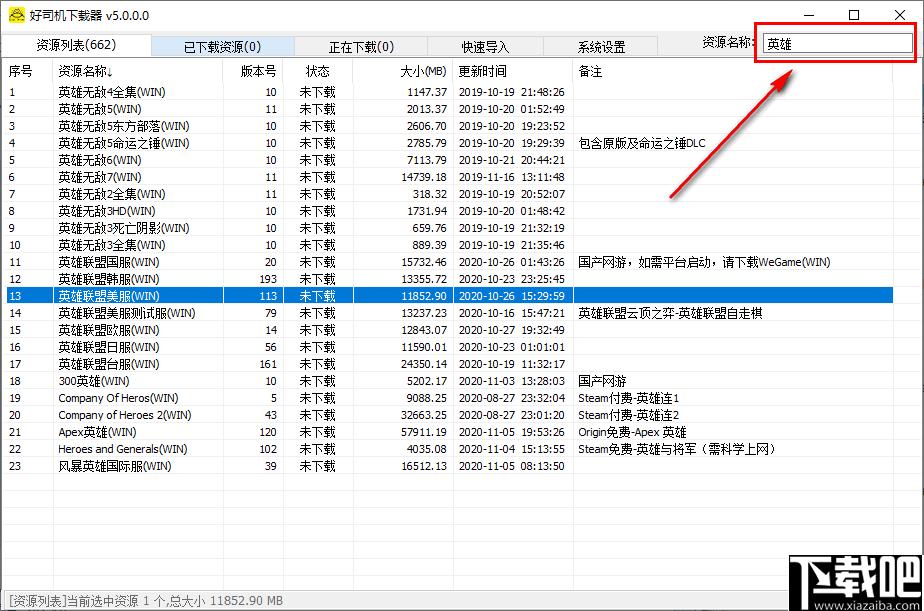Image resolution: width=924 pixels, height=611 pixels.
Task: Click note 英雄联盟云顶之弈-英雄联盟自走棋
Action: coord(670,313)
